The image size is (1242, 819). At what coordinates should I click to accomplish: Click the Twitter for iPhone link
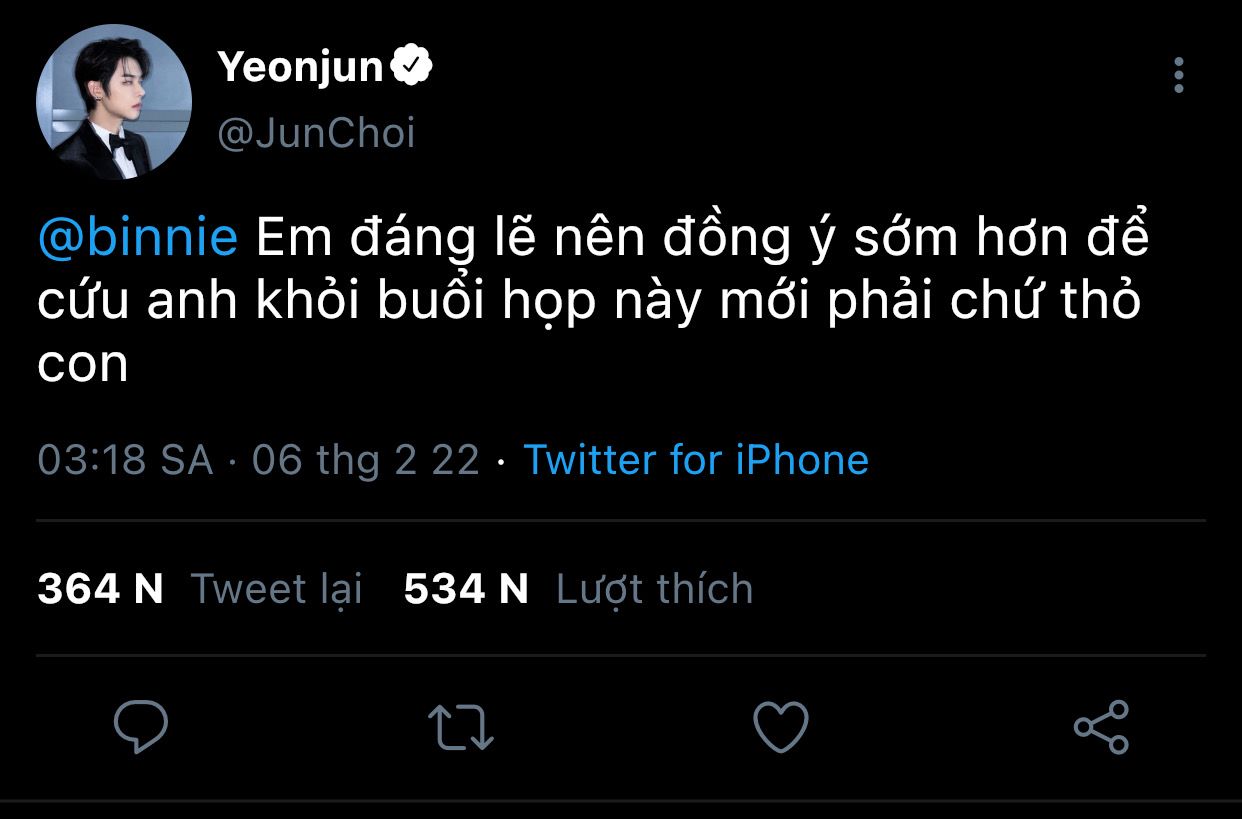point(696,459)
